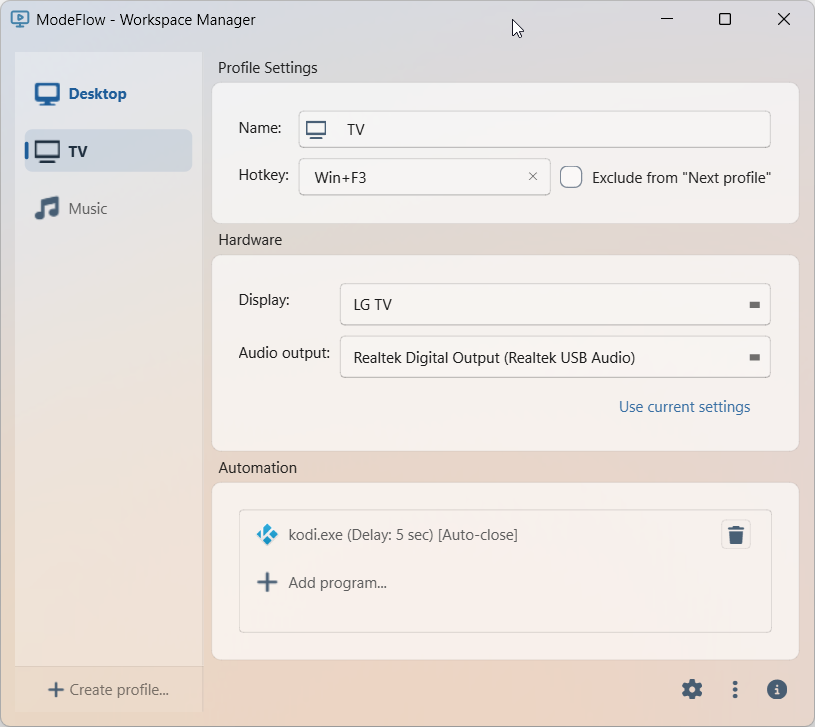The width and height of the screenshot is (815, 727).
Task: Toggle Exclude from "Next profile" checkbox
Action: [571, 177]
